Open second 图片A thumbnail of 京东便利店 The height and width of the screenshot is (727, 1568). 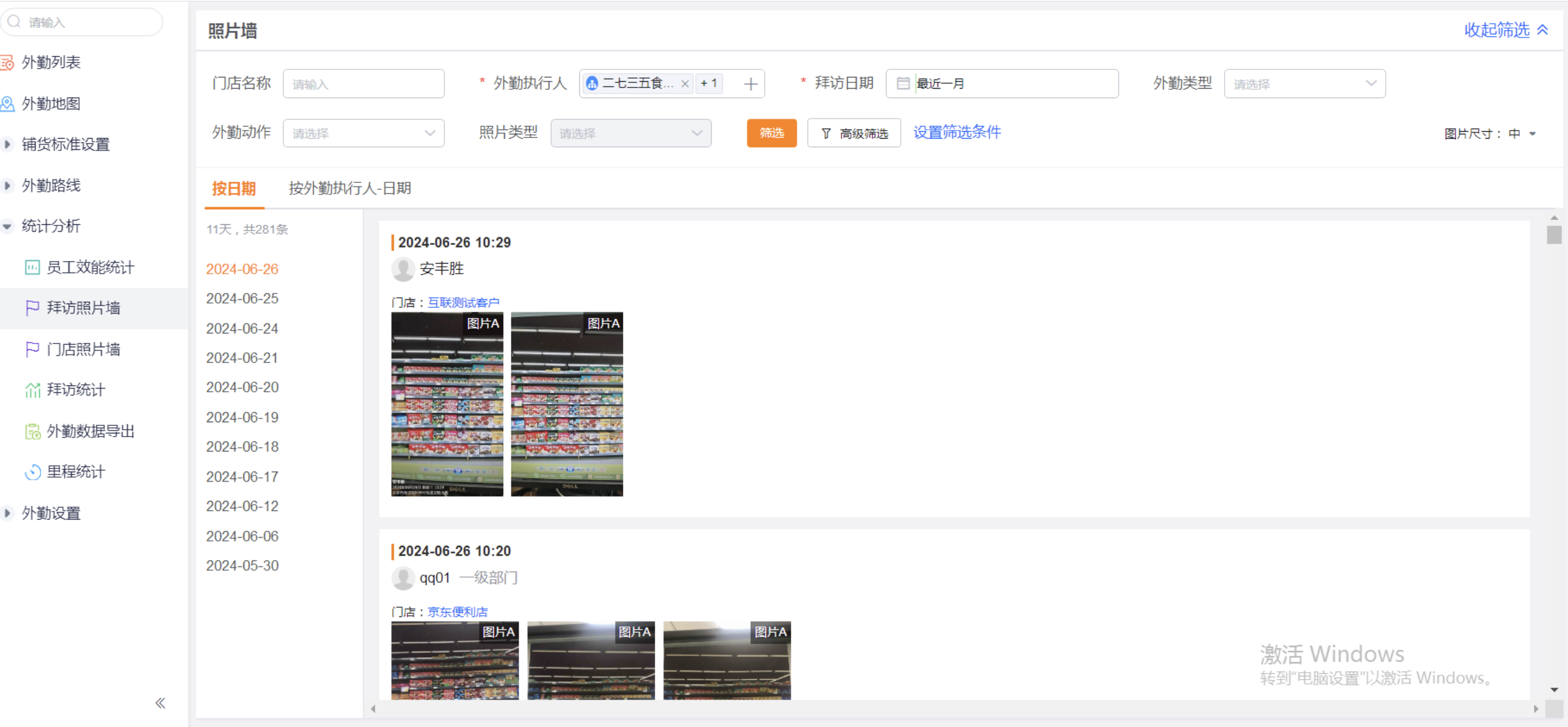[591, 660]
